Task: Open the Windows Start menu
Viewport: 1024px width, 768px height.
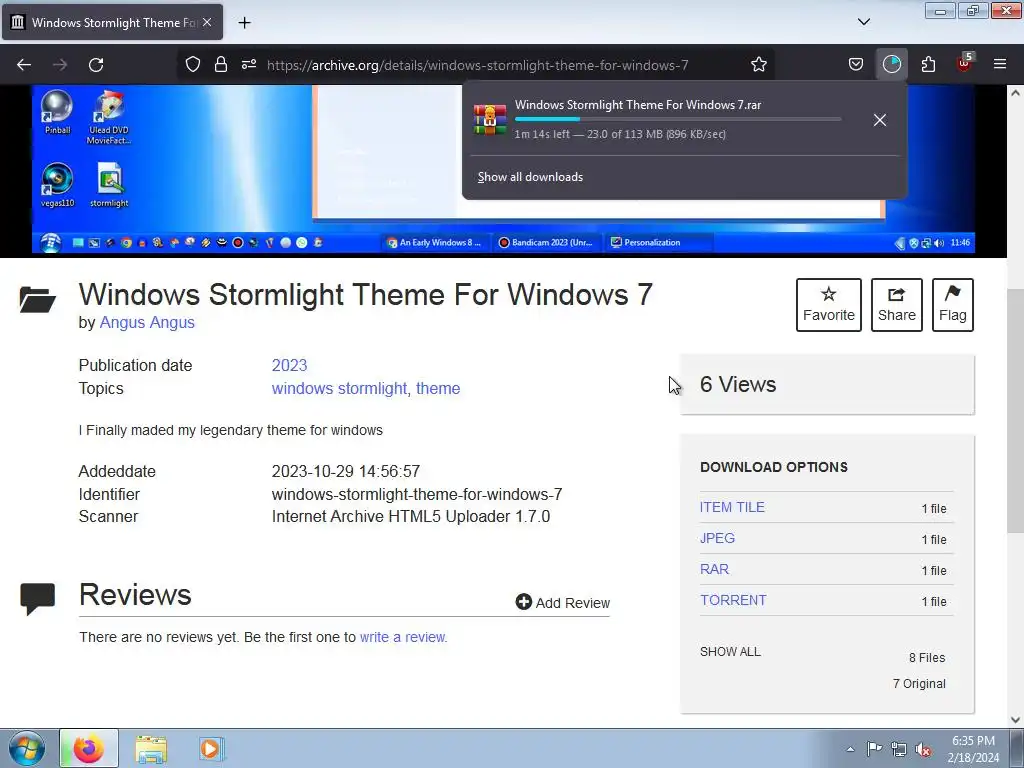Action: point(27,748)
